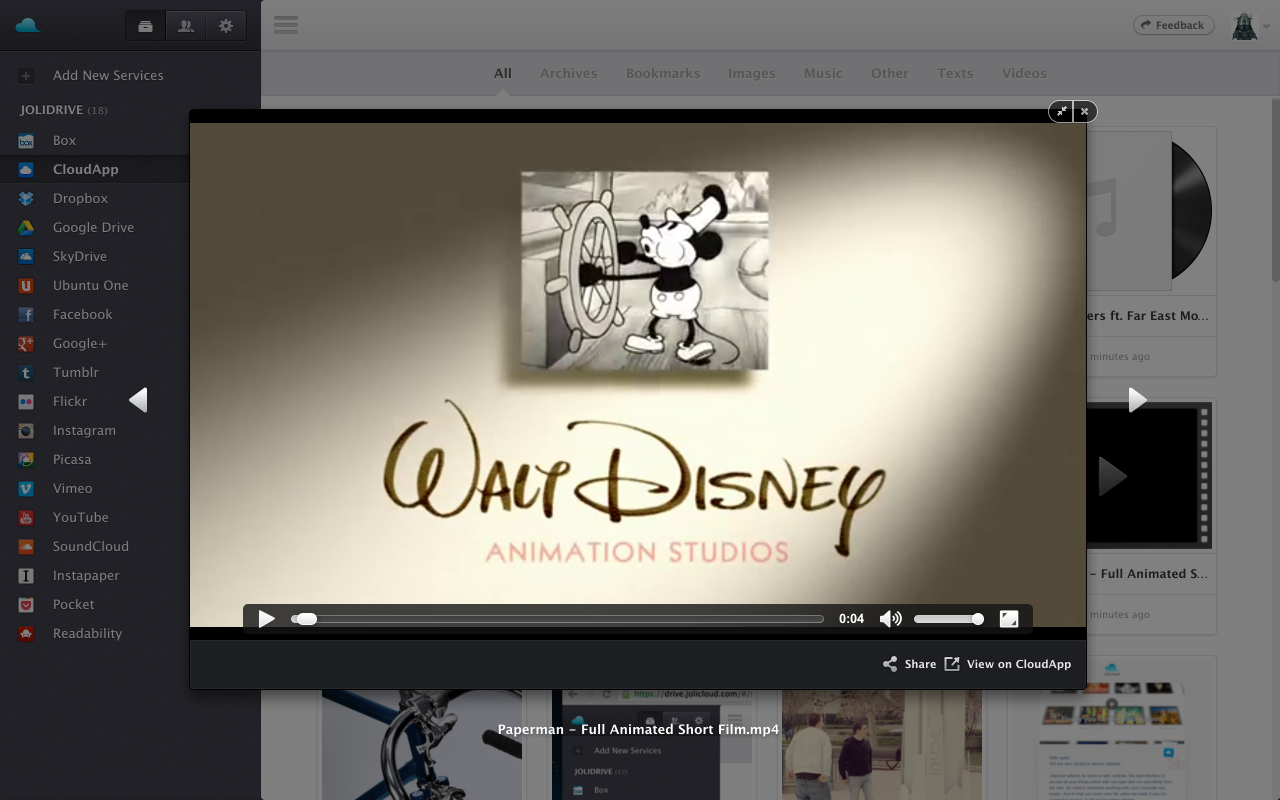1280x800 pixels.
Task: Open the bicycle image thumbnail
Action: pyautogui.click(x=422, y=745)
